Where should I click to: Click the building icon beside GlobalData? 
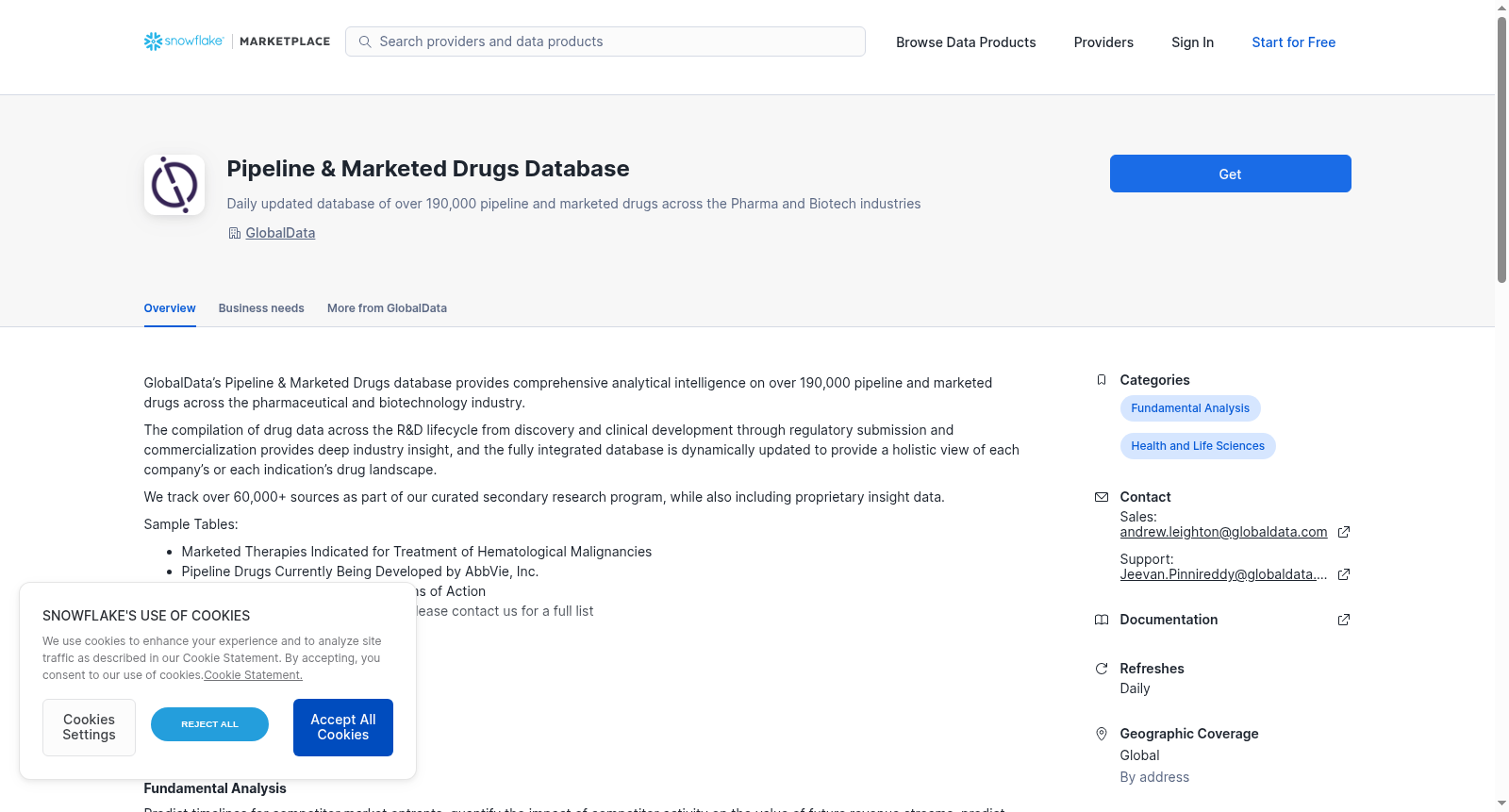235,233
